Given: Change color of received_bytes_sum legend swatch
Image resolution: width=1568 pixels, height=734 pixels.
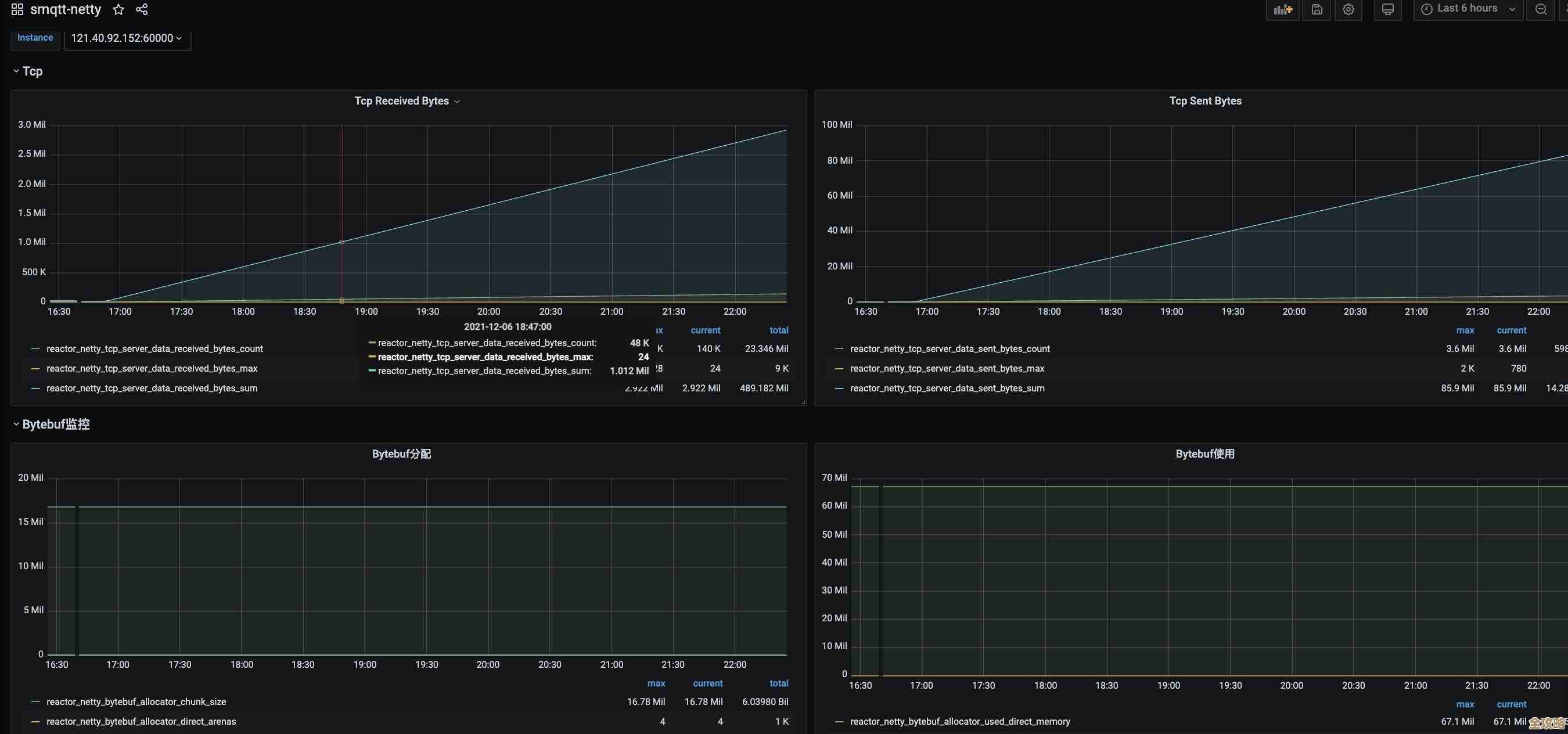Looking at the screenshot, I should [35, 388].
